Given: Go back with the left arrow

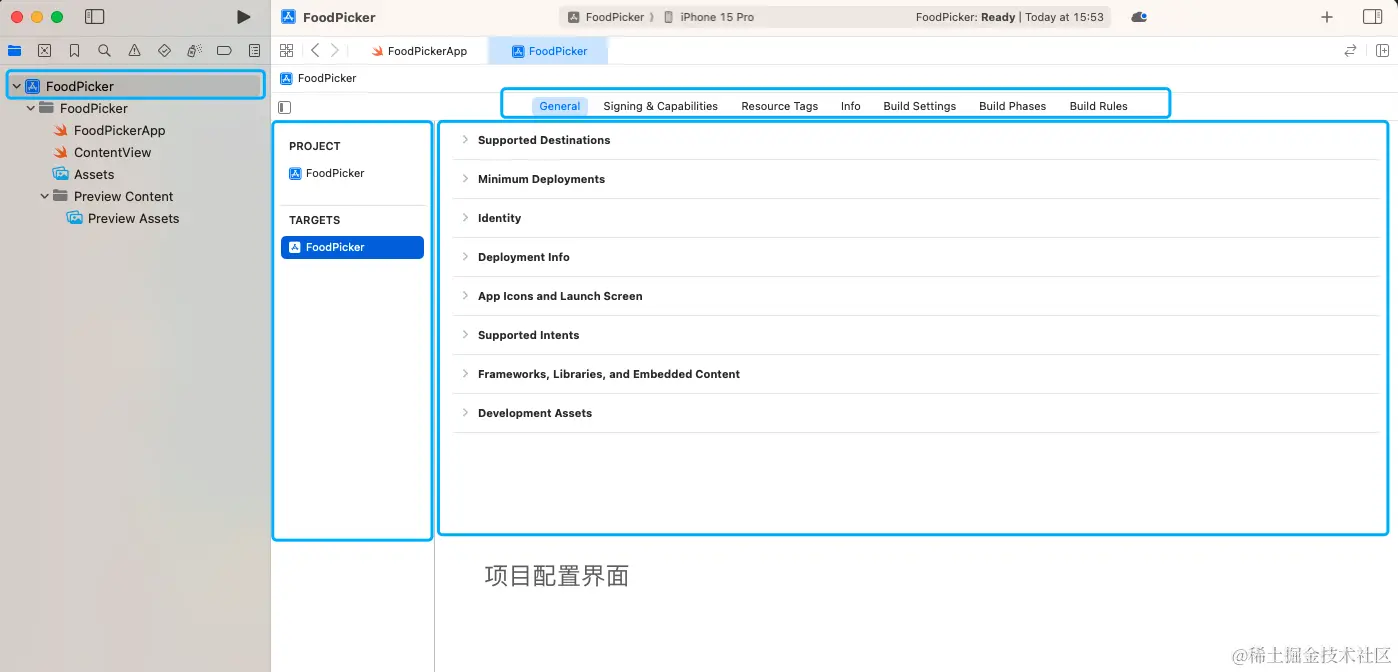Looking at the screenshot, I should (x=315, y=50).
